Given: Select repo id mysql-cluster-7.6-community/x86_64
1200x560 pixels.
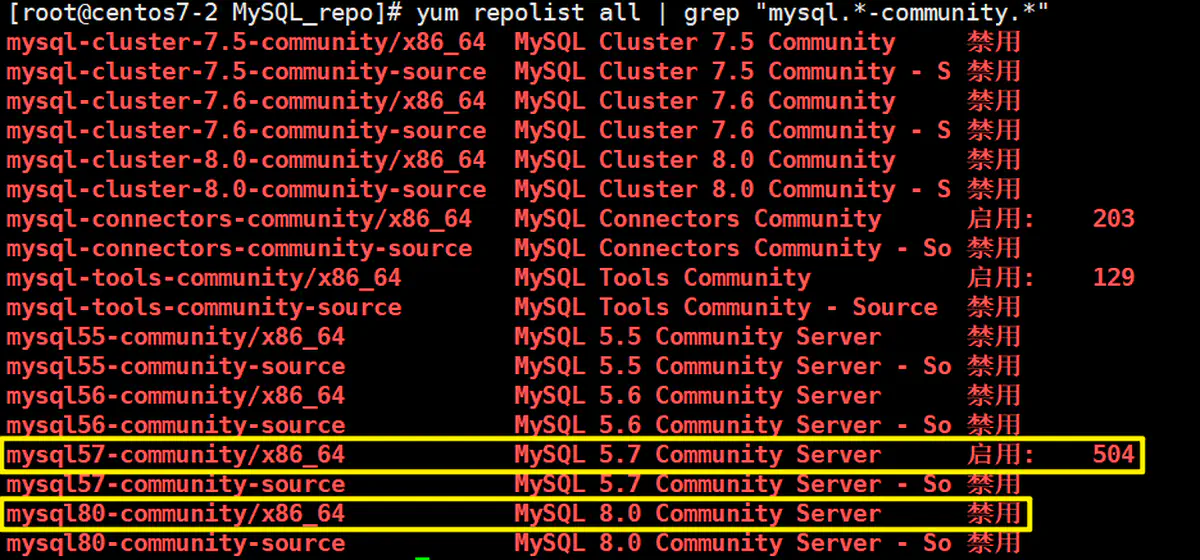Looking at the screenshot, I should [x=246, y=101].
